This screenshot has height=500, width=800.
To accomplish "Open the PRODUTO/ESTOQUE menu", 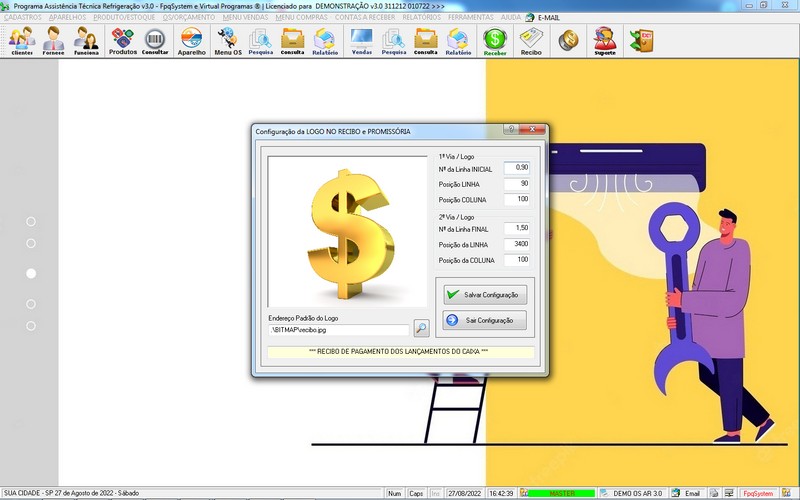I will pos(124,17).
